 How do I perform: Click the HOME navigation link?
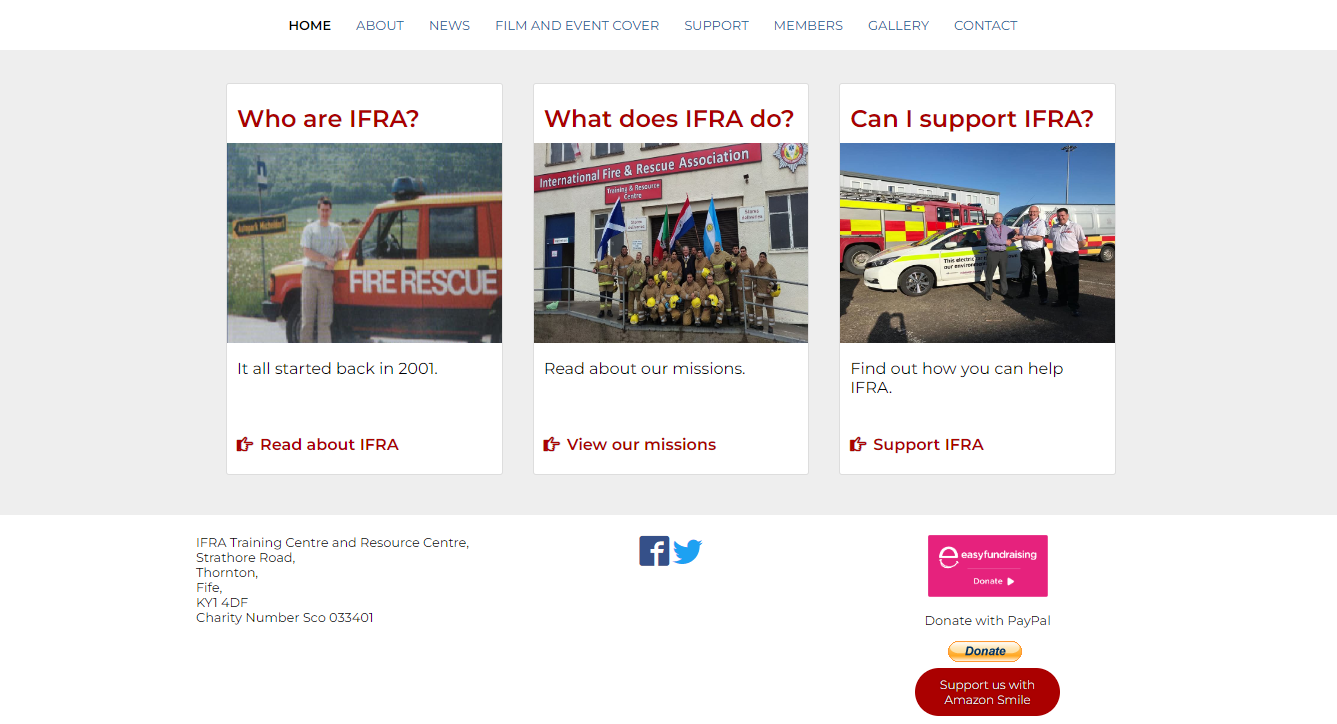tap(310, 25)
